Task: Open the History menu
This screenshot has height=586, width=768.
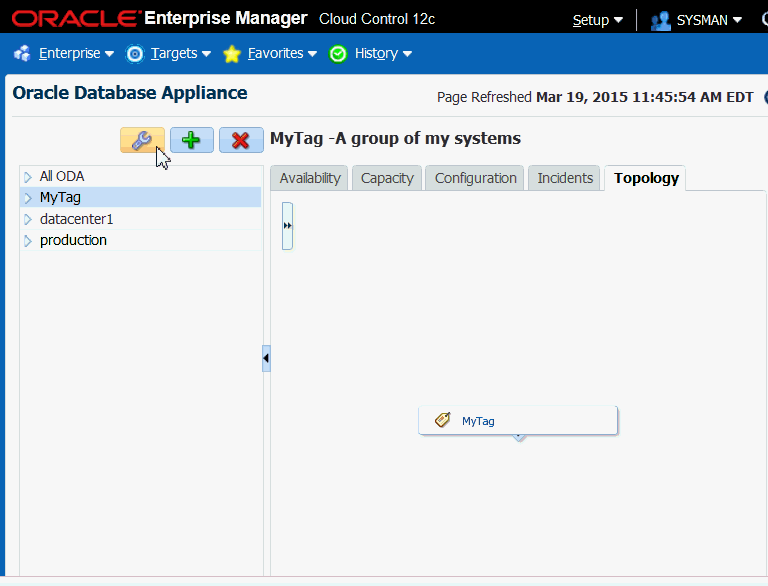Action: point(383,53)
